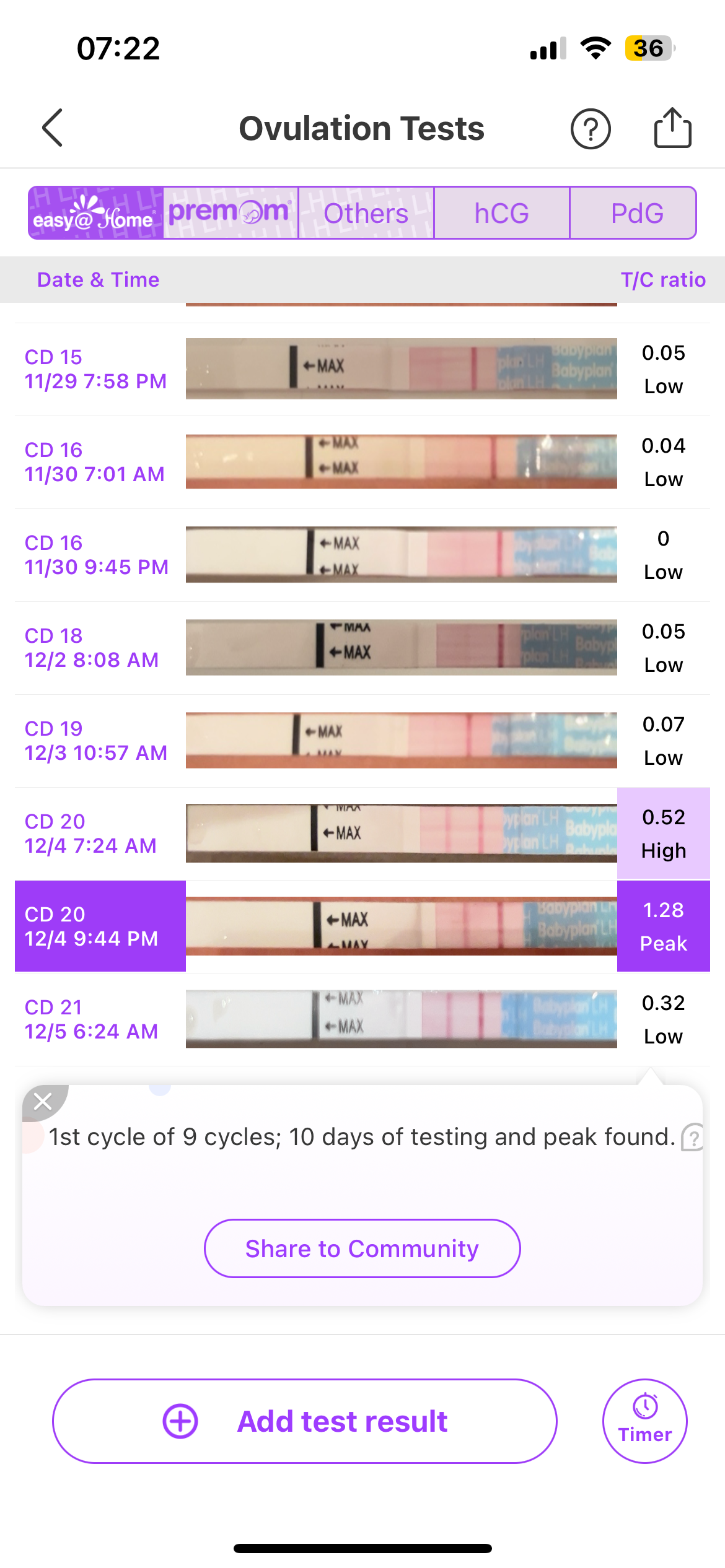Open the PdG tab
Screen dimensions: 725x1568
[636, 213]
